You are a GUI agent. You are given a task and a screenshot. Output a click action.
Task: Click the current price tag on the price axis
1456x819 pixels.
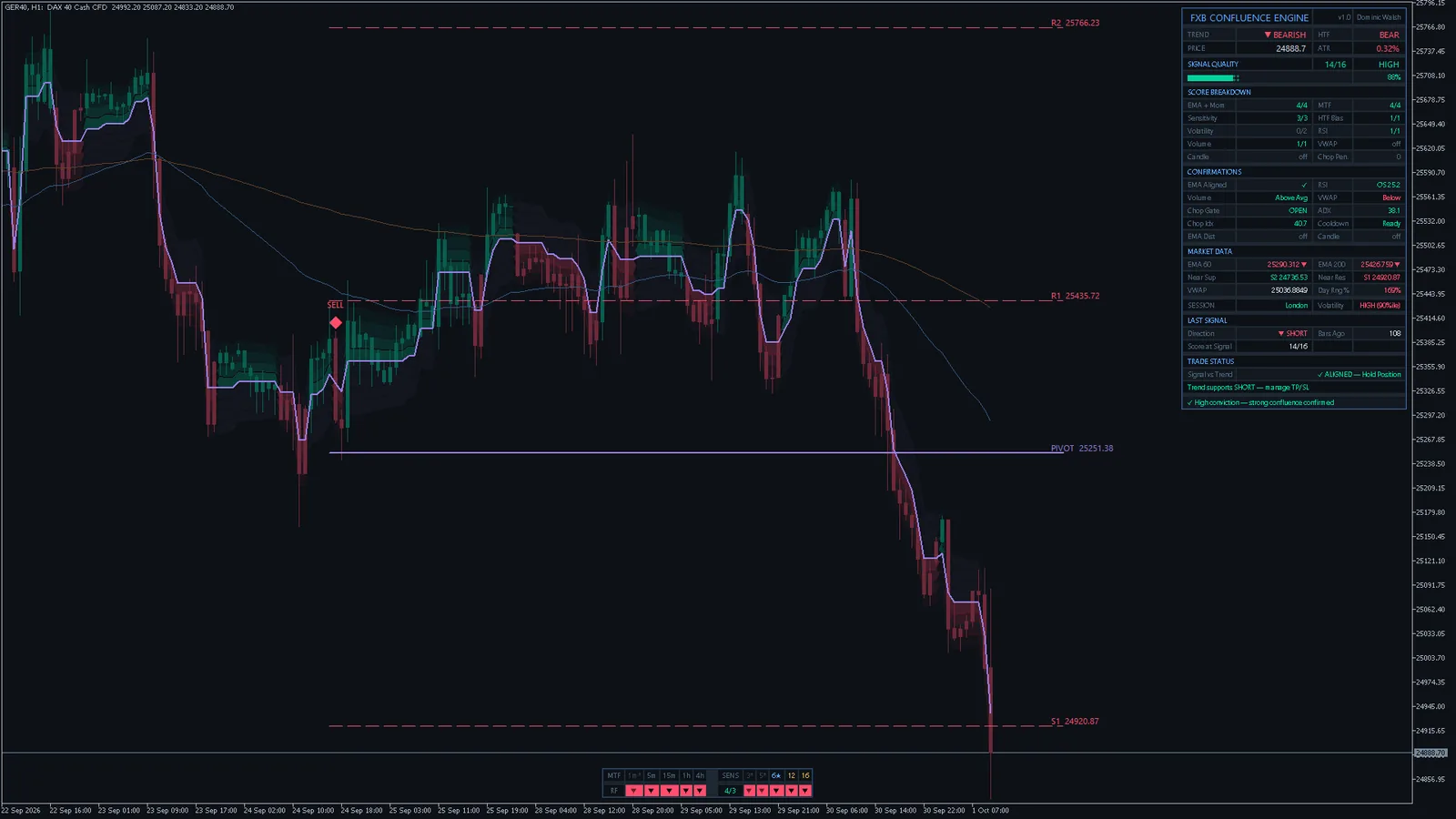[1430, 753]
